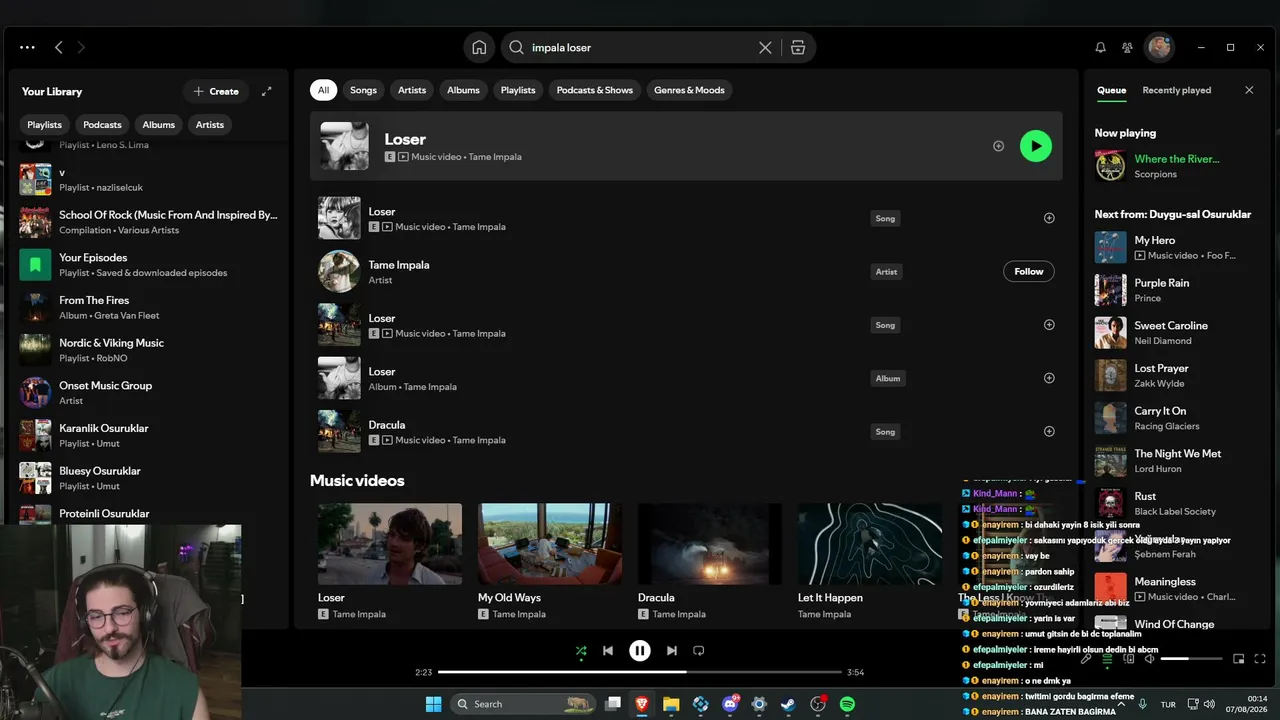Open the Tame Impala artist result
This screenshot has height=720, width=1280.
(686, 272)
